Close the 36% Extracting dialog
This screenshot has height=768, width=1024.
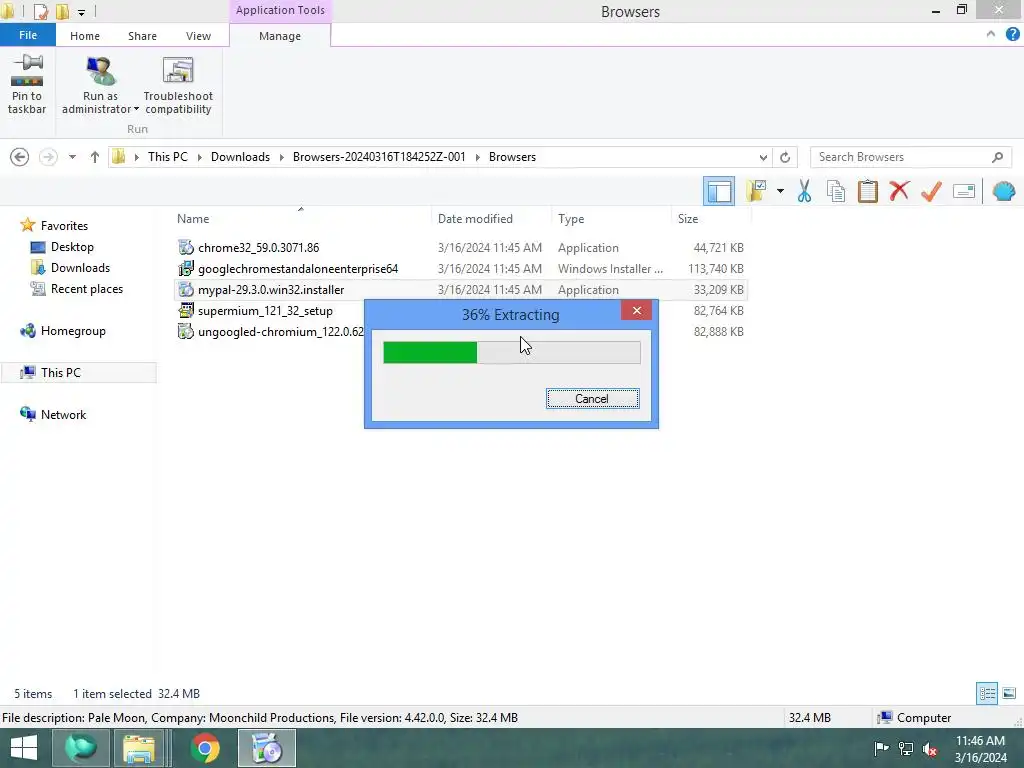[636, 310]
